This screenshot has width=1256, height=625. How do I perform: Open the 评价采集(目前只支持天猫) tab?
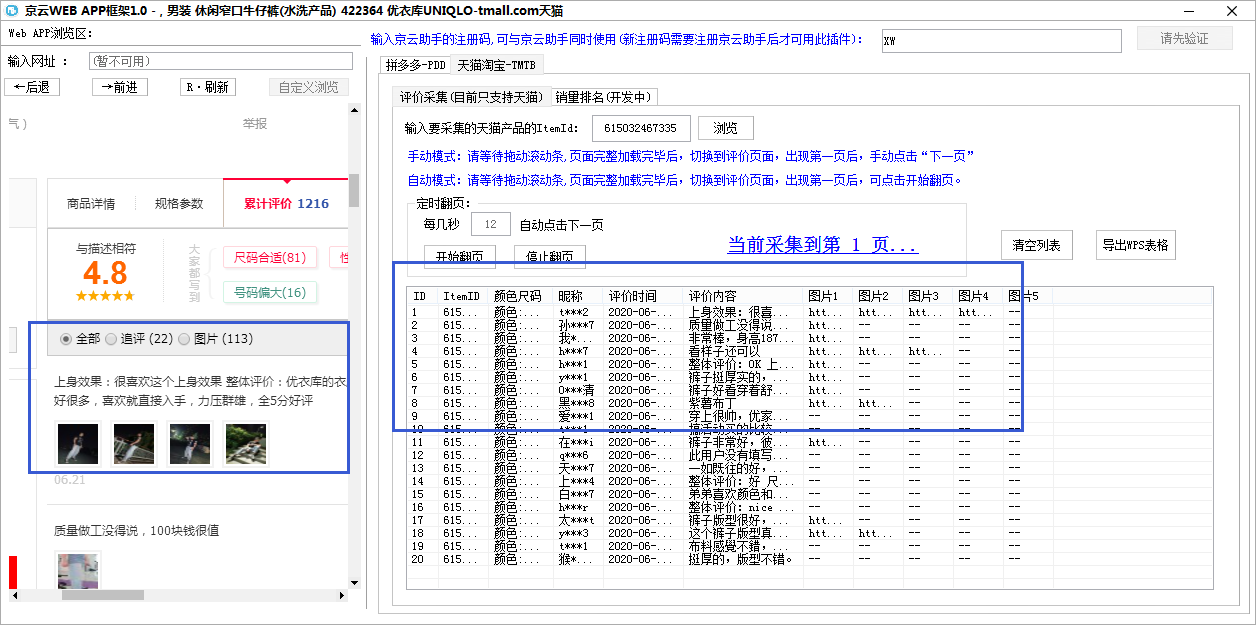[471, 97]
